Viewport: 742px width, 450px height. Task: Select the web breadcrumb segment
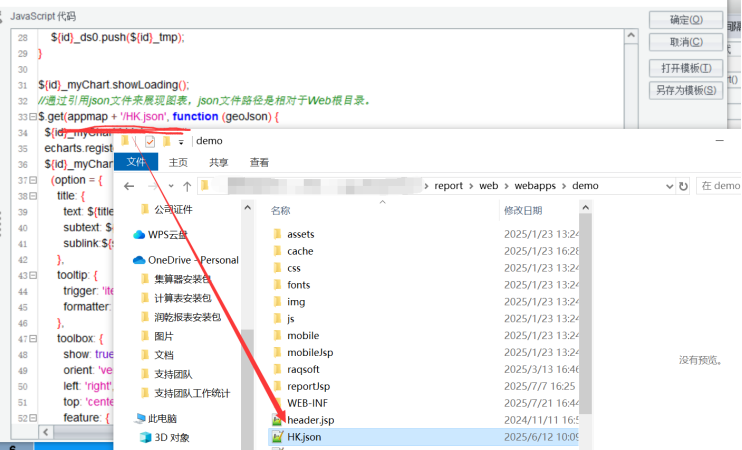(x=488, y=185)
